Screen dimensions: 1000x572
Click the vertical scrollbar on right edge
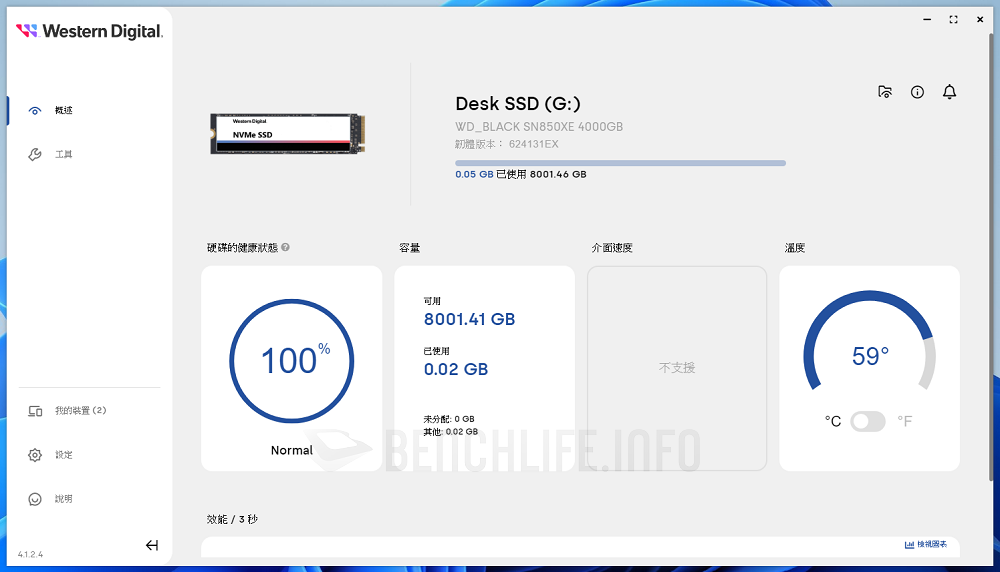[990, 255]
